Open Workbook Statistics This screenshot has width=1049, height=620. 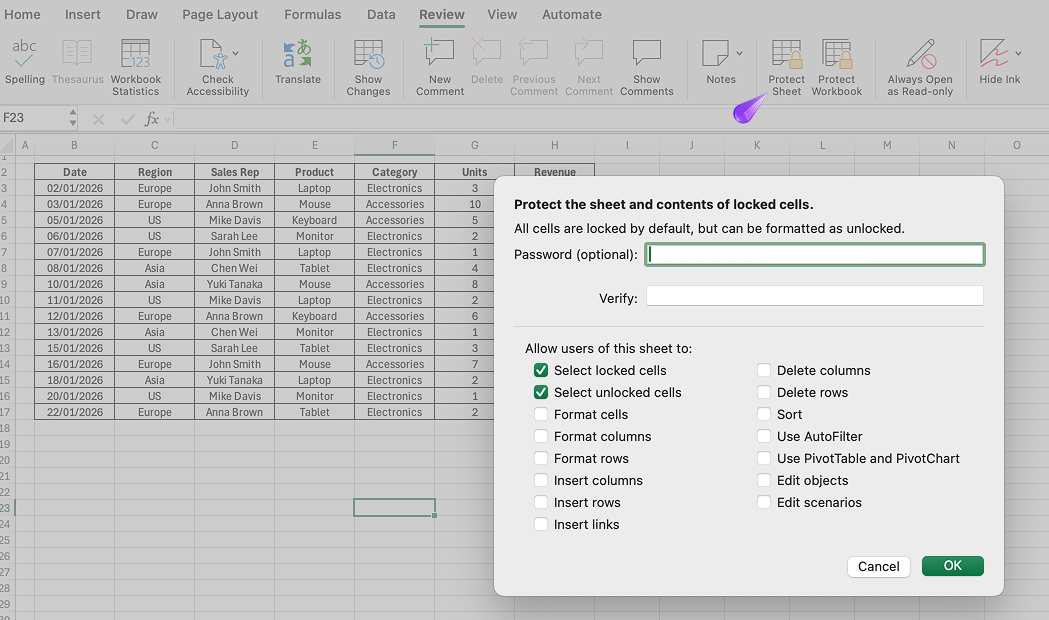pyautogui.click(x=135, y=54)
